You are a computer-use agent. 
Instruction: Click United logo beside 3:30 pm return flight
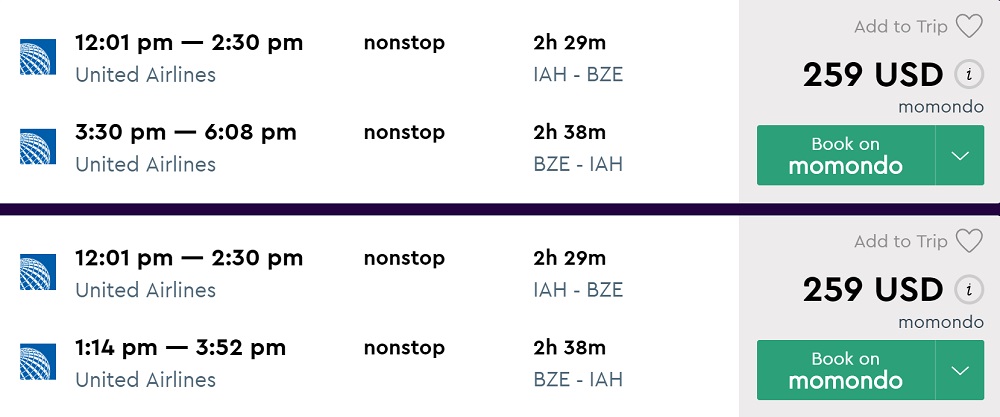pos(37,146)
